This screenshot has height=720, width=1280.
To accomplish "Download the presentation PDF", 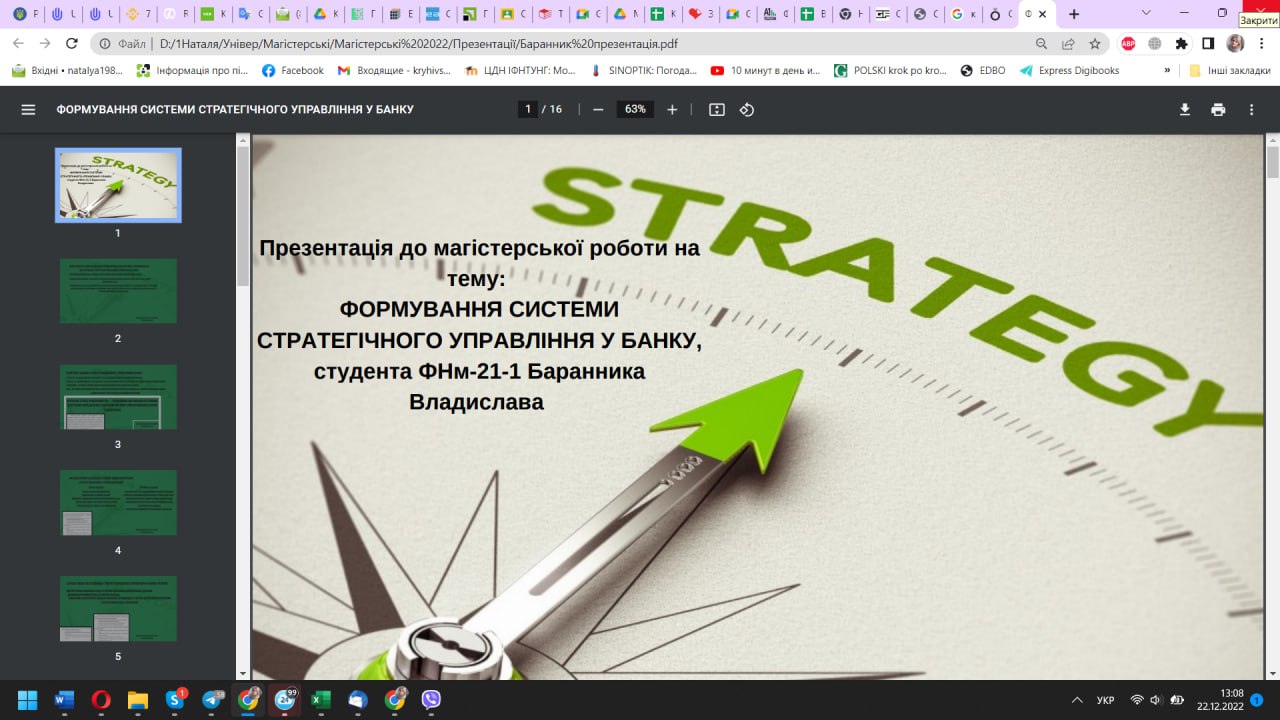I will tap(1184, 109).
